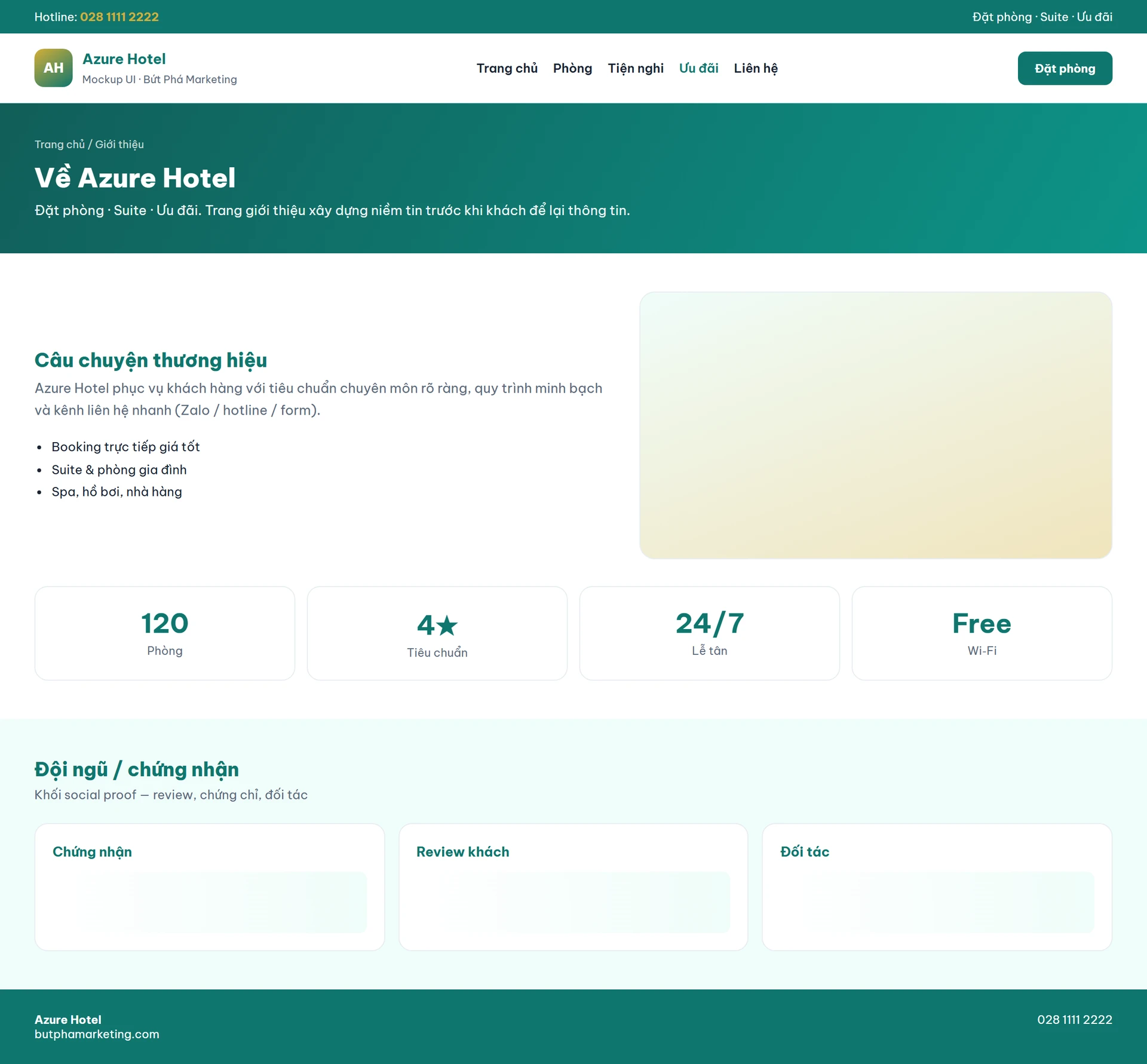1147x1064 pixels.
Task: Click the Free Wi-Fi stat card
Action: click(x=982, y=633)
